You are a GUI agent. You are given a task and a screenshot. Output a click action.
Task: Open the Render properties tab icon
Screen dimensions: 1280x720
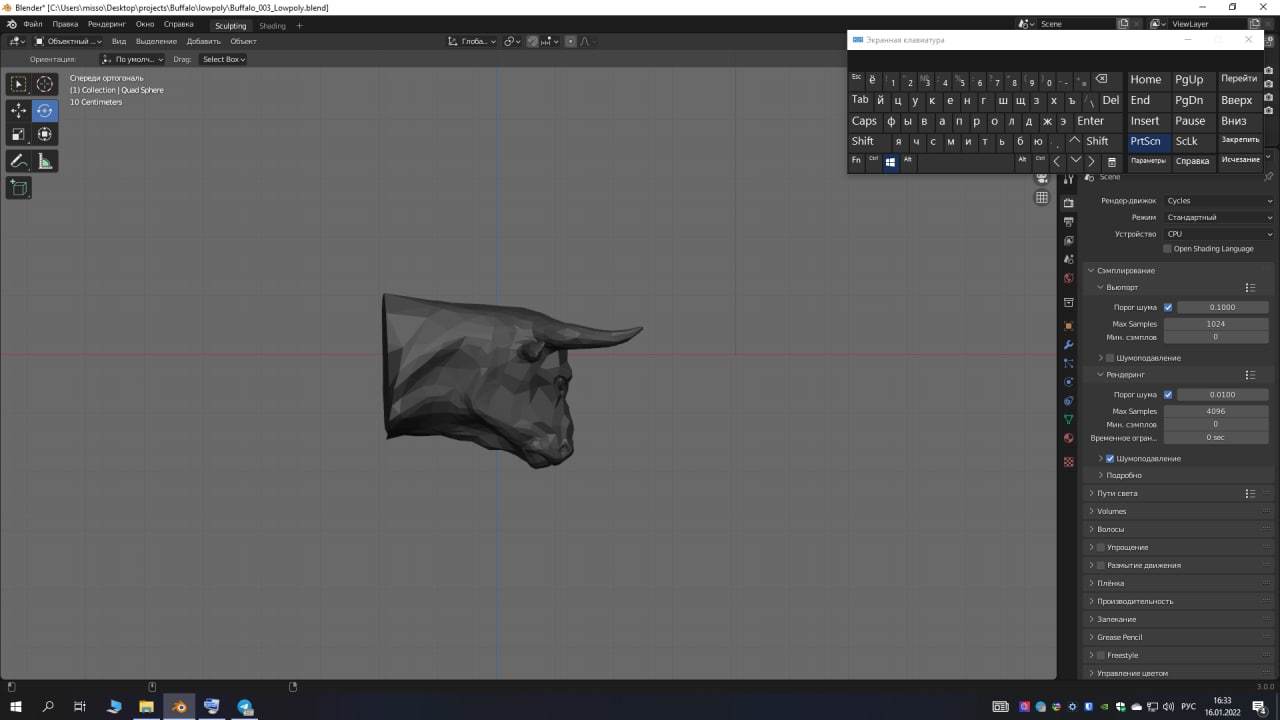click(1069, 203)
